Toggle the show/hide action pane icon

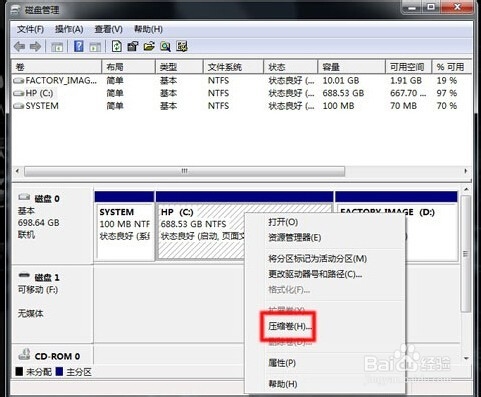95,47
